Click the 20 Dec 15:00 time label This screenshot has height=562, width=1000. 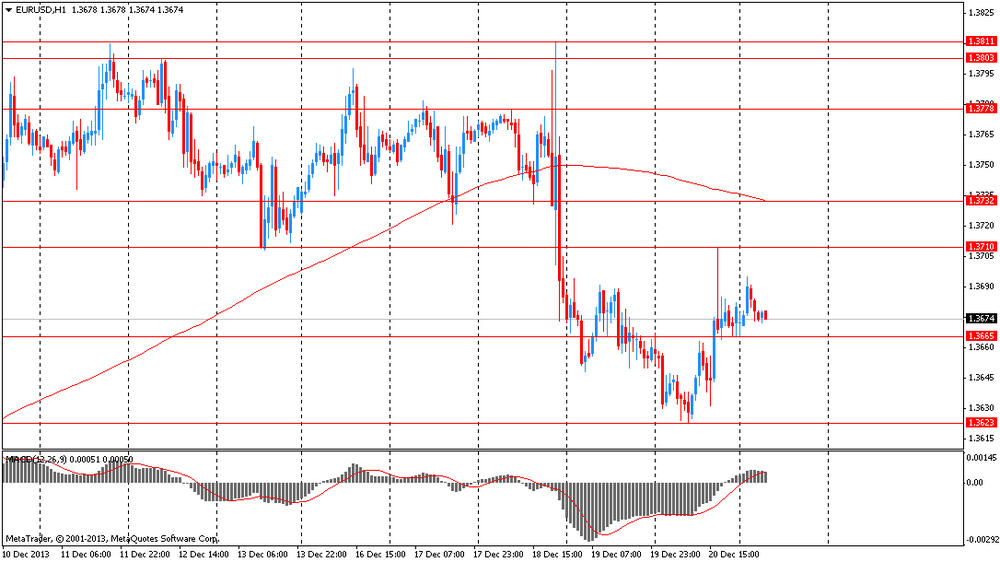734,554
